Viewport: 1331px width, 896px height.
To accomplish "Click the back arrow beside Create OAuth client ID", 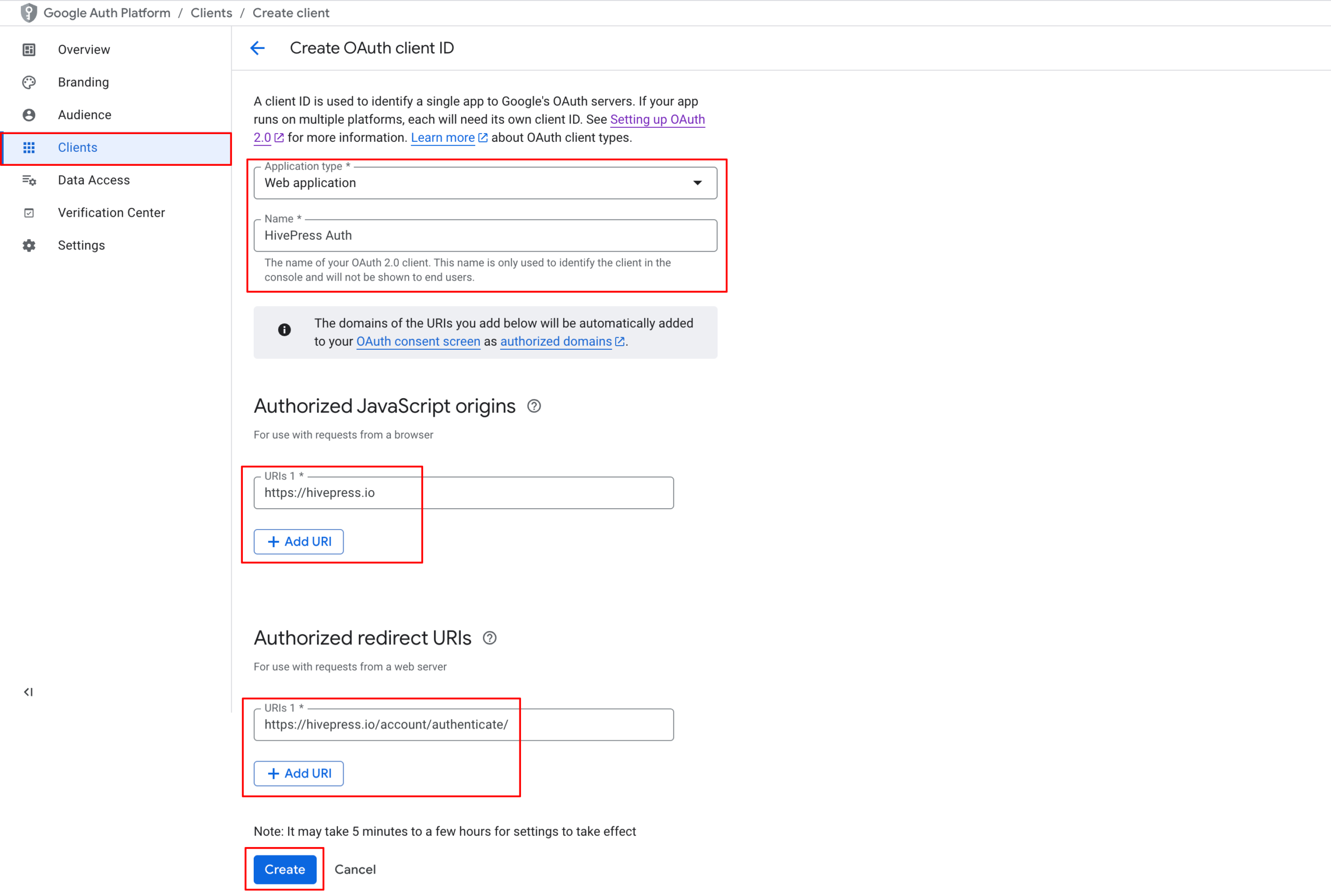I will pyautogui.click(x=257, y=48).
